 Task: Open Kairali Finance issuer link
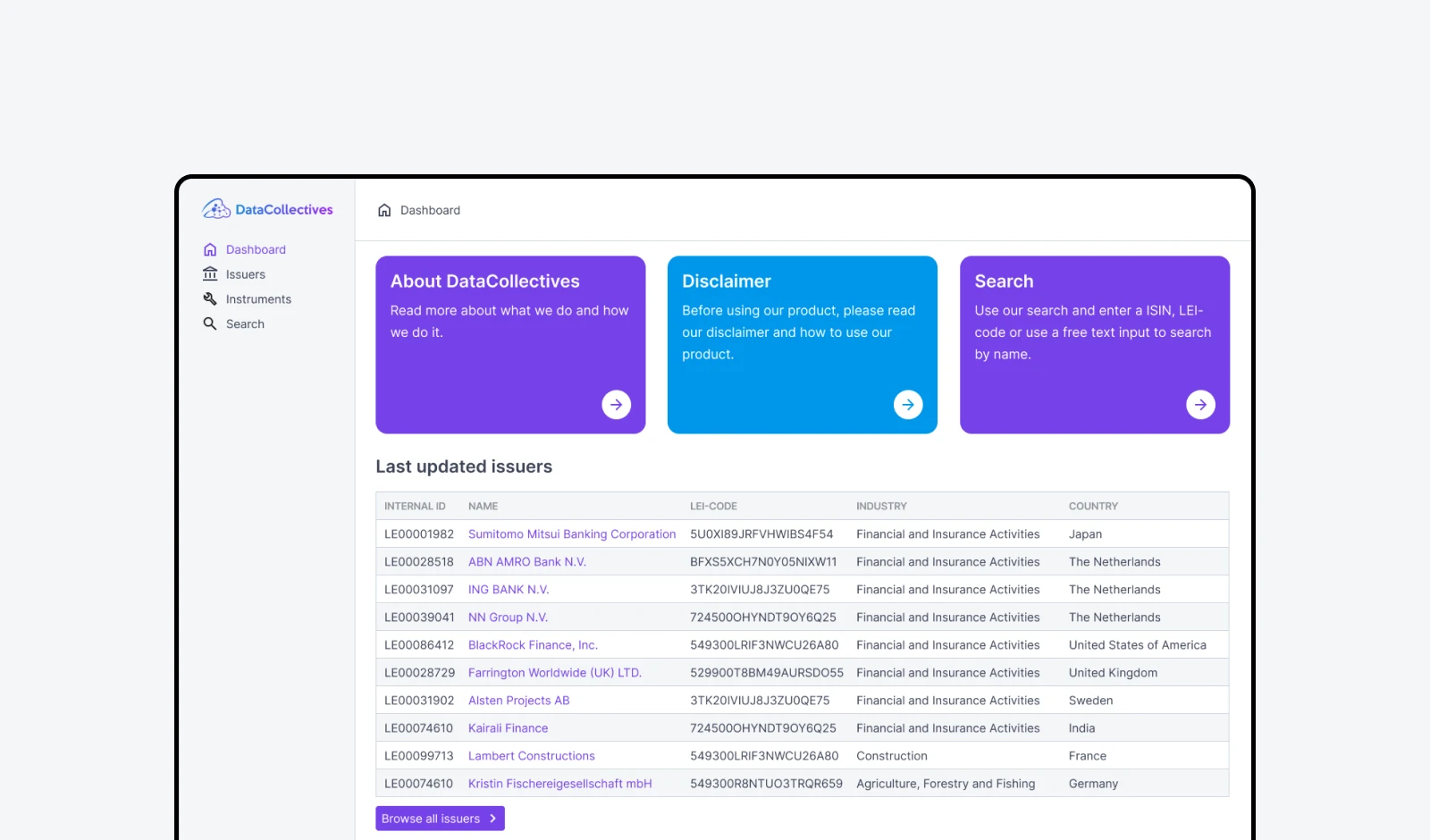508,727
